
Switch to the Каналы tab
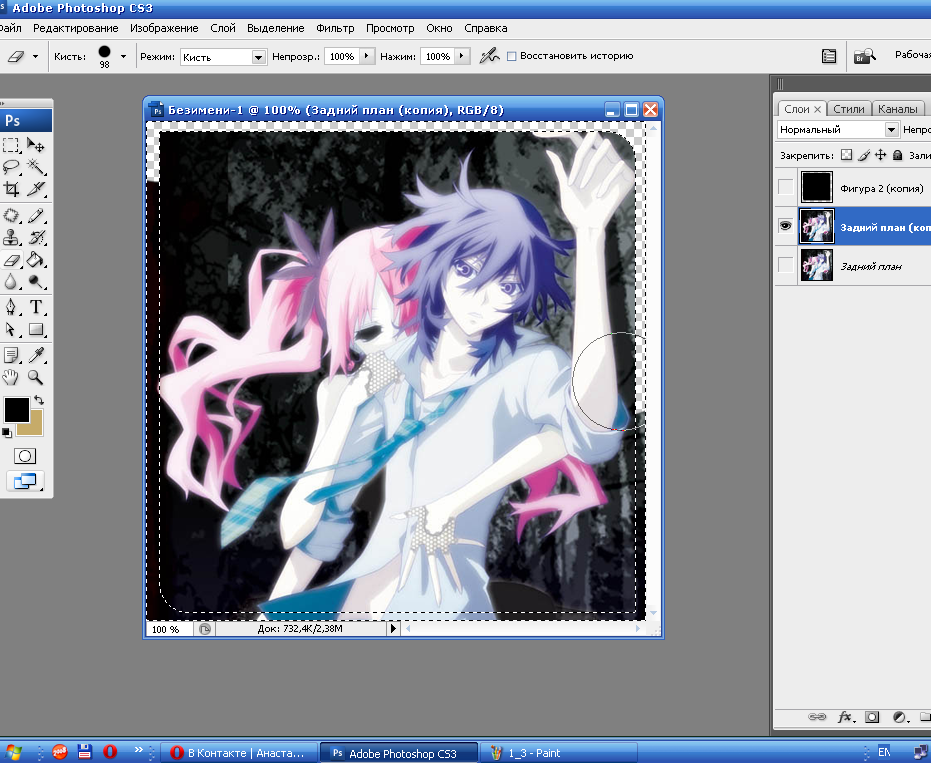click(898, 109)
